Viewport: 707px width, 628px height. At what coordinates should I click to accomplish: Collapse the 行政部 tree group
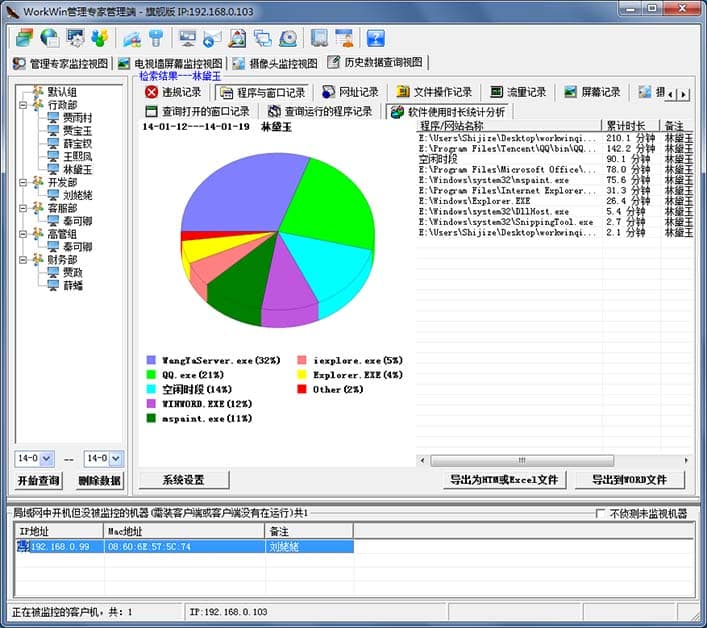pyautogui.click(x=23, y=105)
